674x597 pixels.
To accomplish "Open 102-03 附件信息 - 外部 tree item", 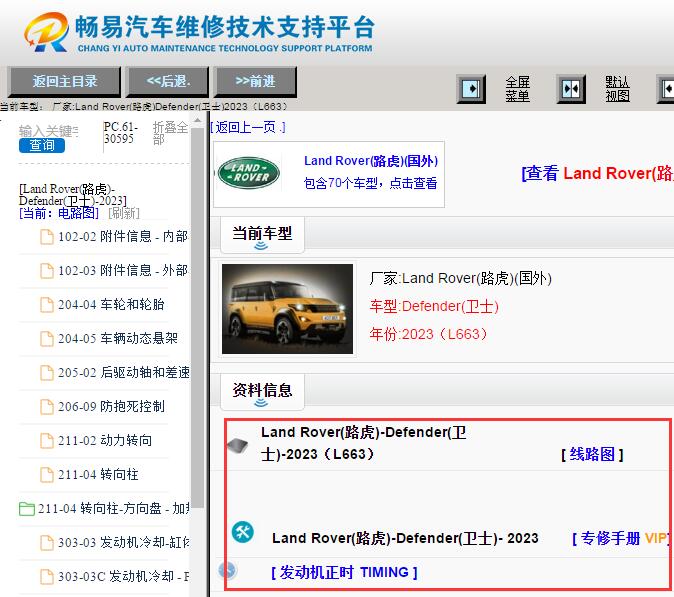I will point(123,270).
